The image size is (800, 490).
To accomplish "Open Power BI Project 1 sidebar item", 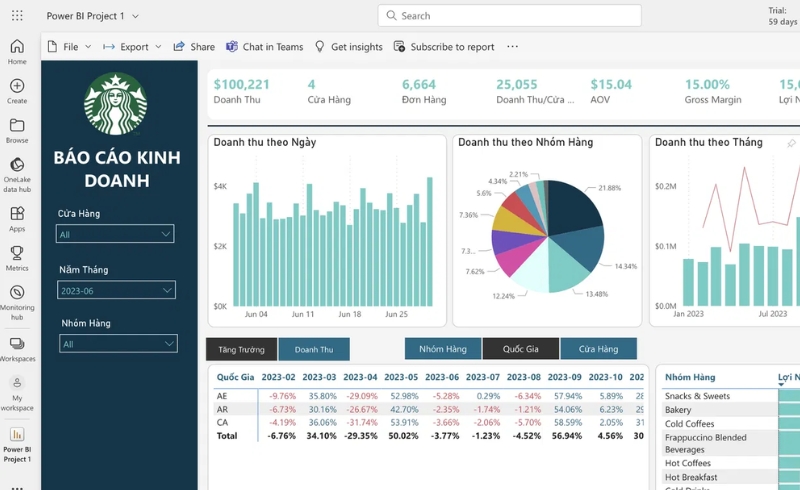I will (17, 445).
